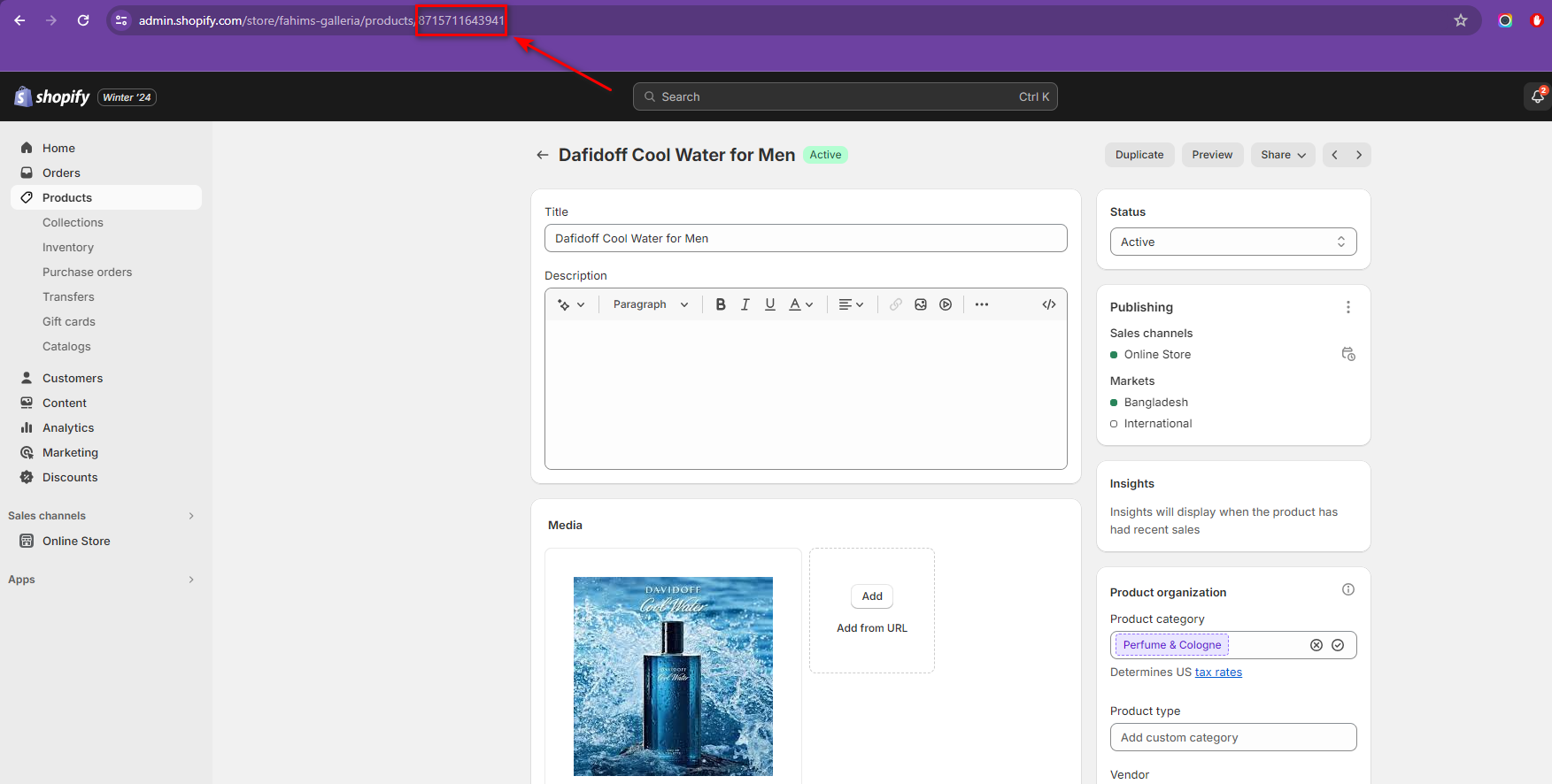Open text alignment options
The width and height of the screenshot is (1552, 784).
(x=851, y=304)
